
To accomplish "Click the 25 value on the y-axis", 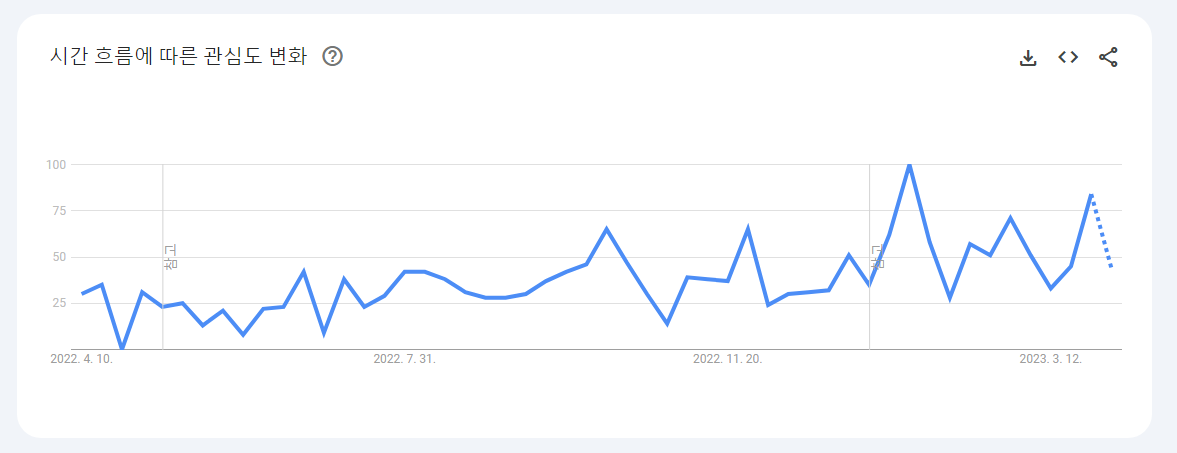I will [x=61, y=304].
